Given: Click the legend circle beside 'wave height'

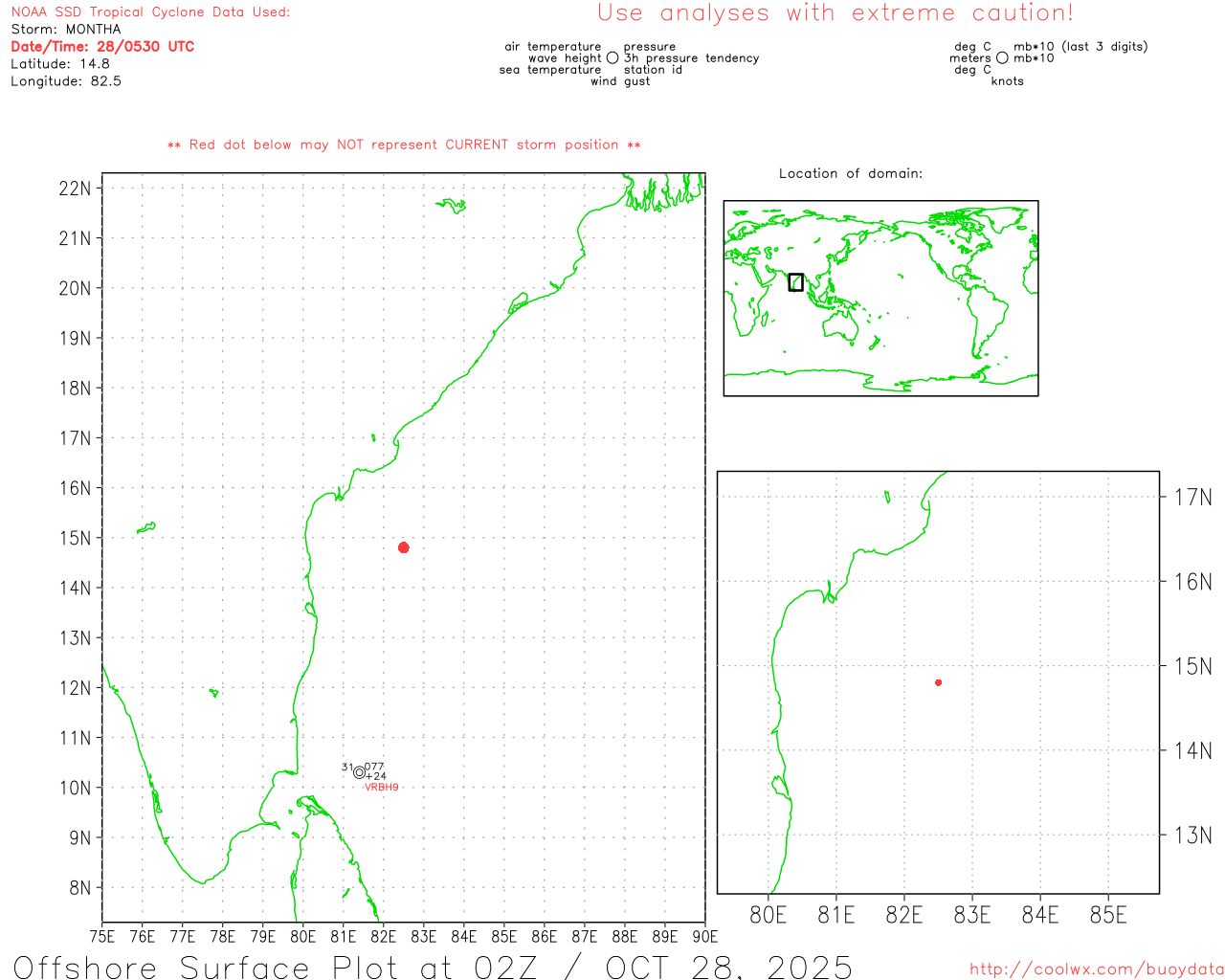Looking at the screenshot, I should 612,58.
